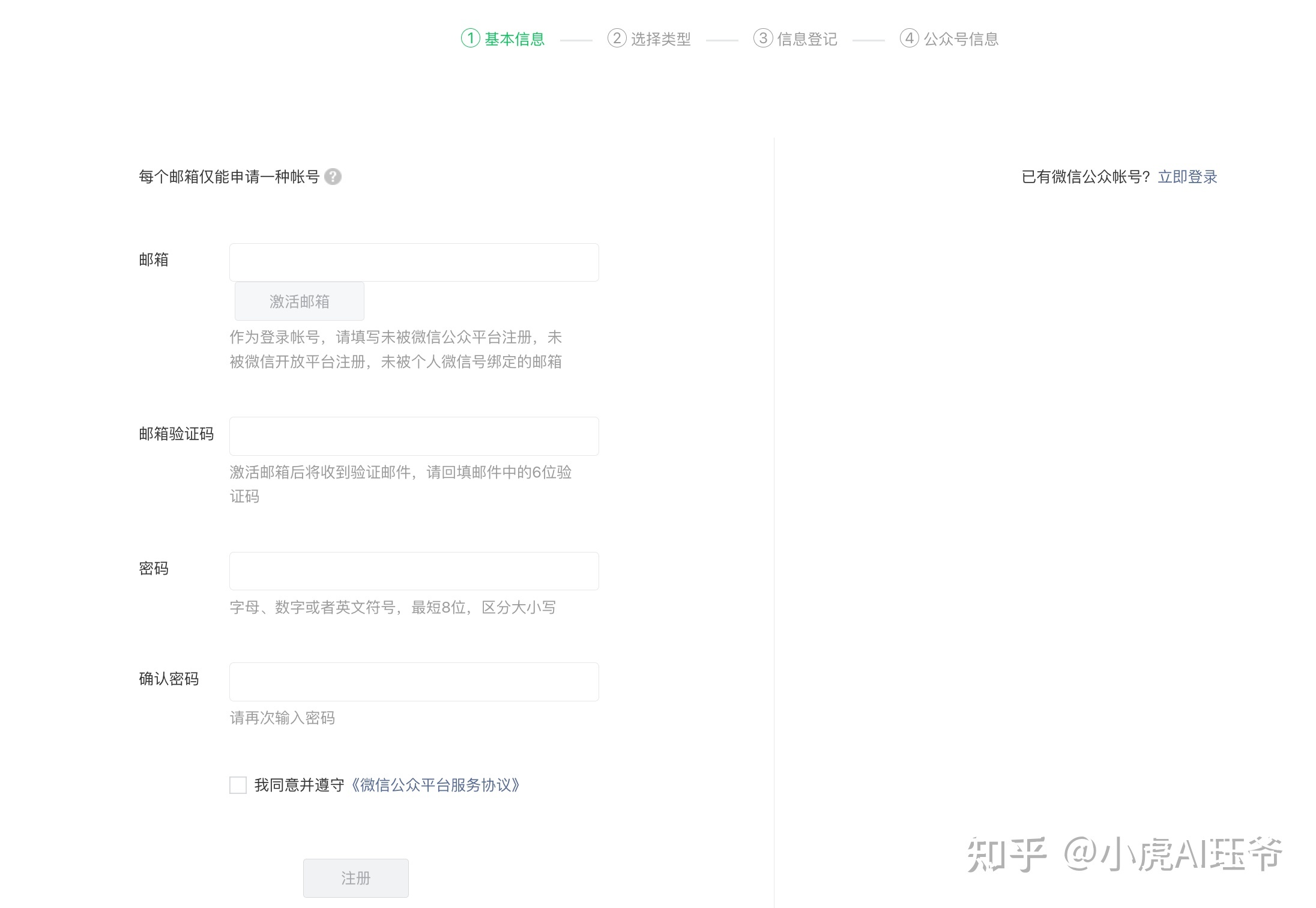Focus the 邮箱验证码 input field

point(414,436)
